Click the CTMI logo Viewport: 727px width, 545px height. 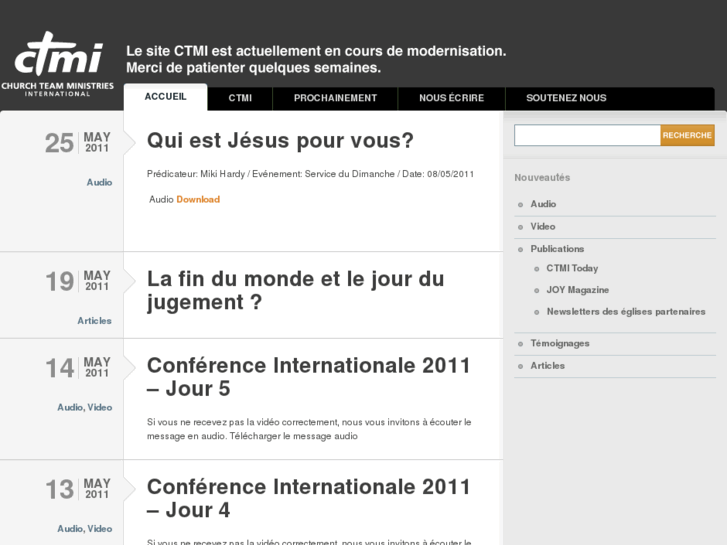[x=57, y=64]
